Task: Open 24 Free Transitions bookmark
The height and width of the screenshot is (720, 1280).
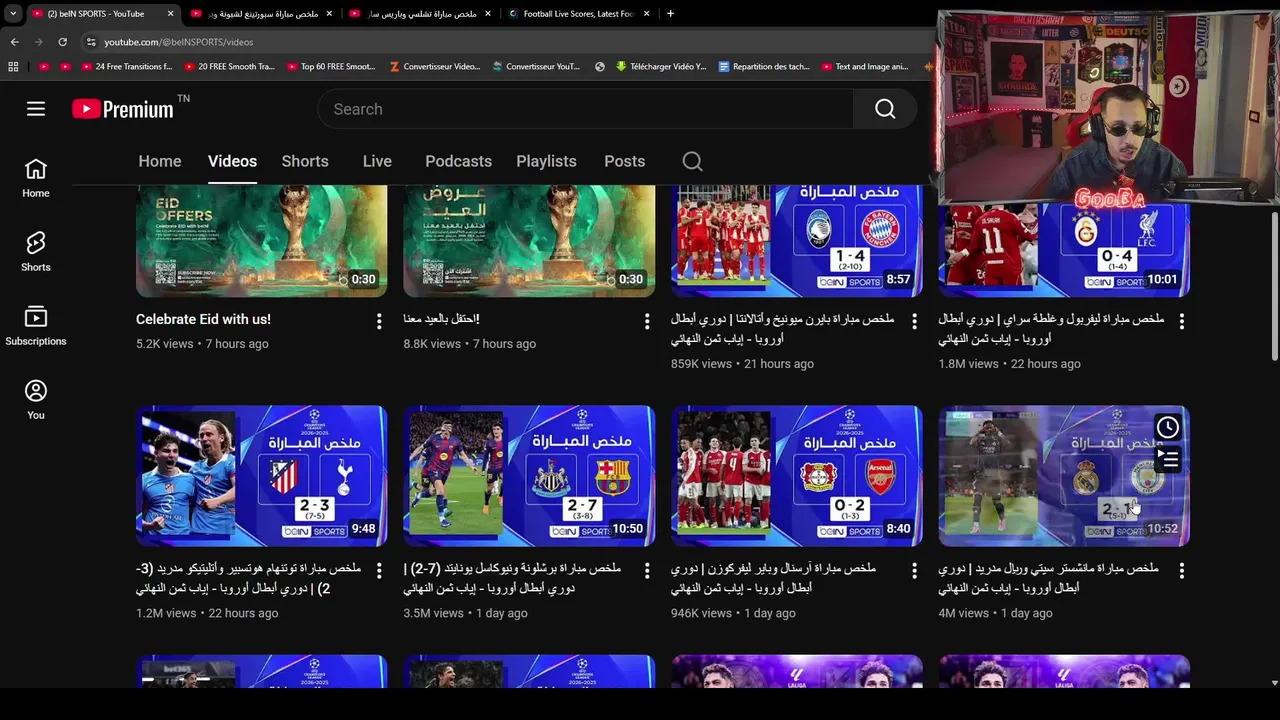Action: coord(125,67)
